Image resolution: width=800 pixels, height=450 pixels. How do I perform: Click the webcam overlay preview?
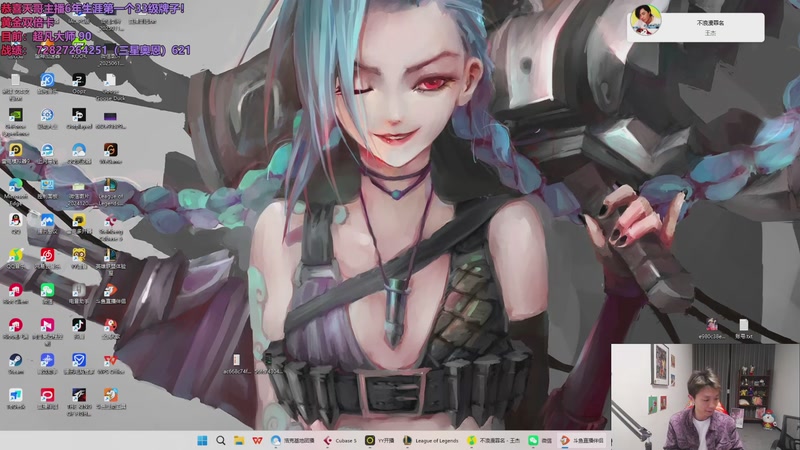[x=705, y=397]
